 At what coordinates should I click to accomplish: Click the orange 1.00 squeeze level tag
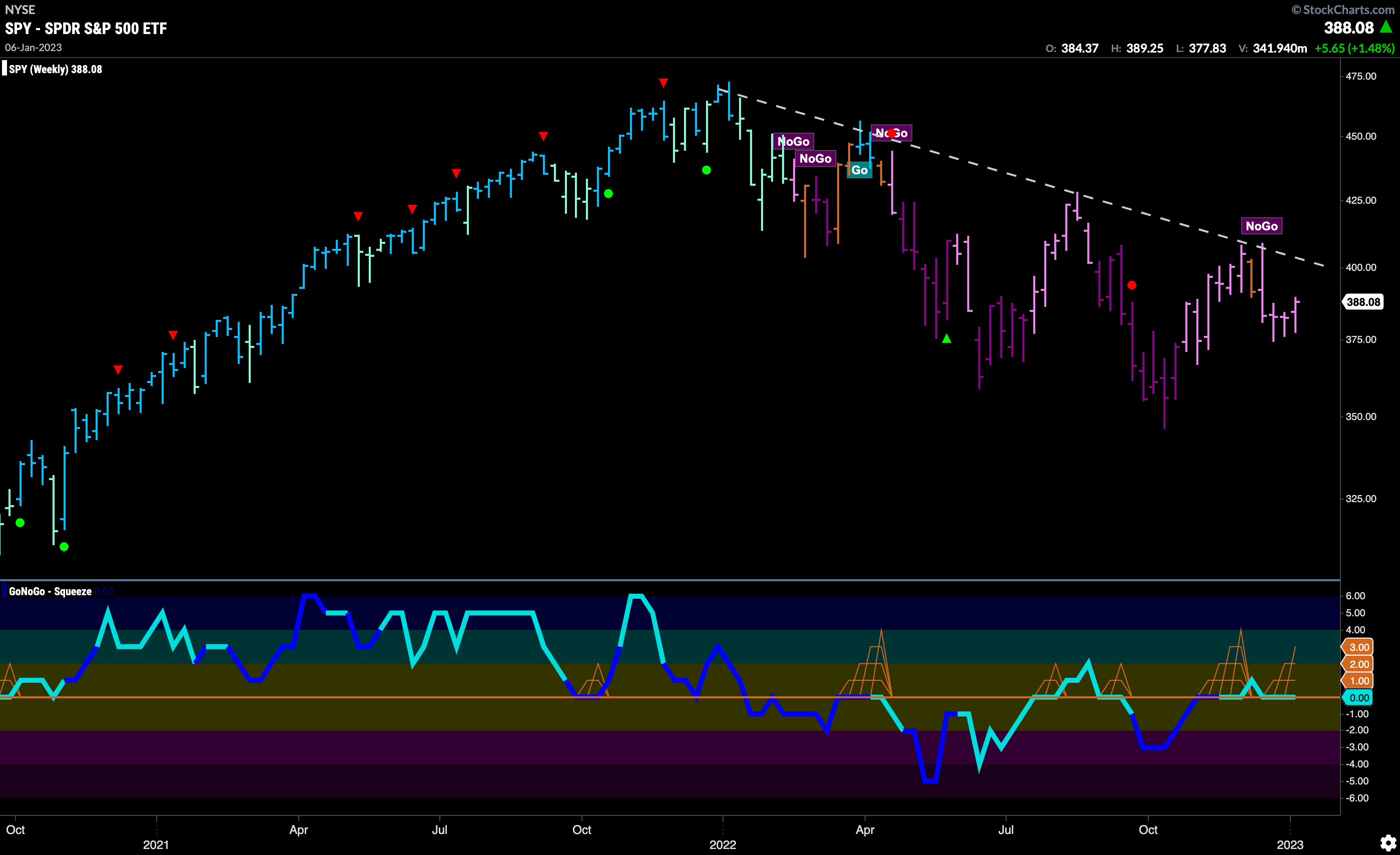click(x=1358, y=680)
